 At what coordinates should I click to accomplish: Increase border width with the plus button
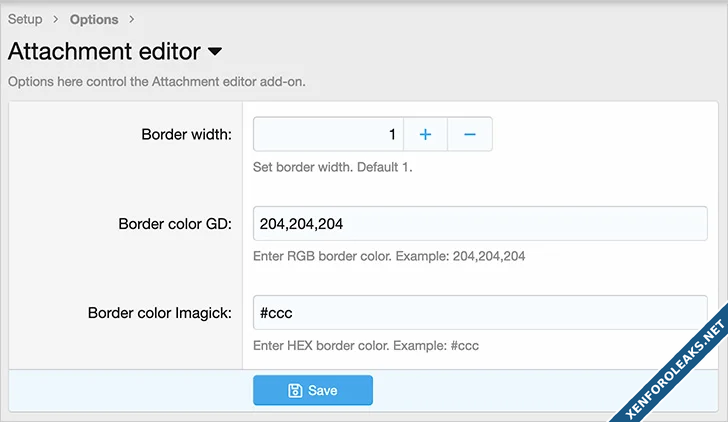(x=425, y=134)
